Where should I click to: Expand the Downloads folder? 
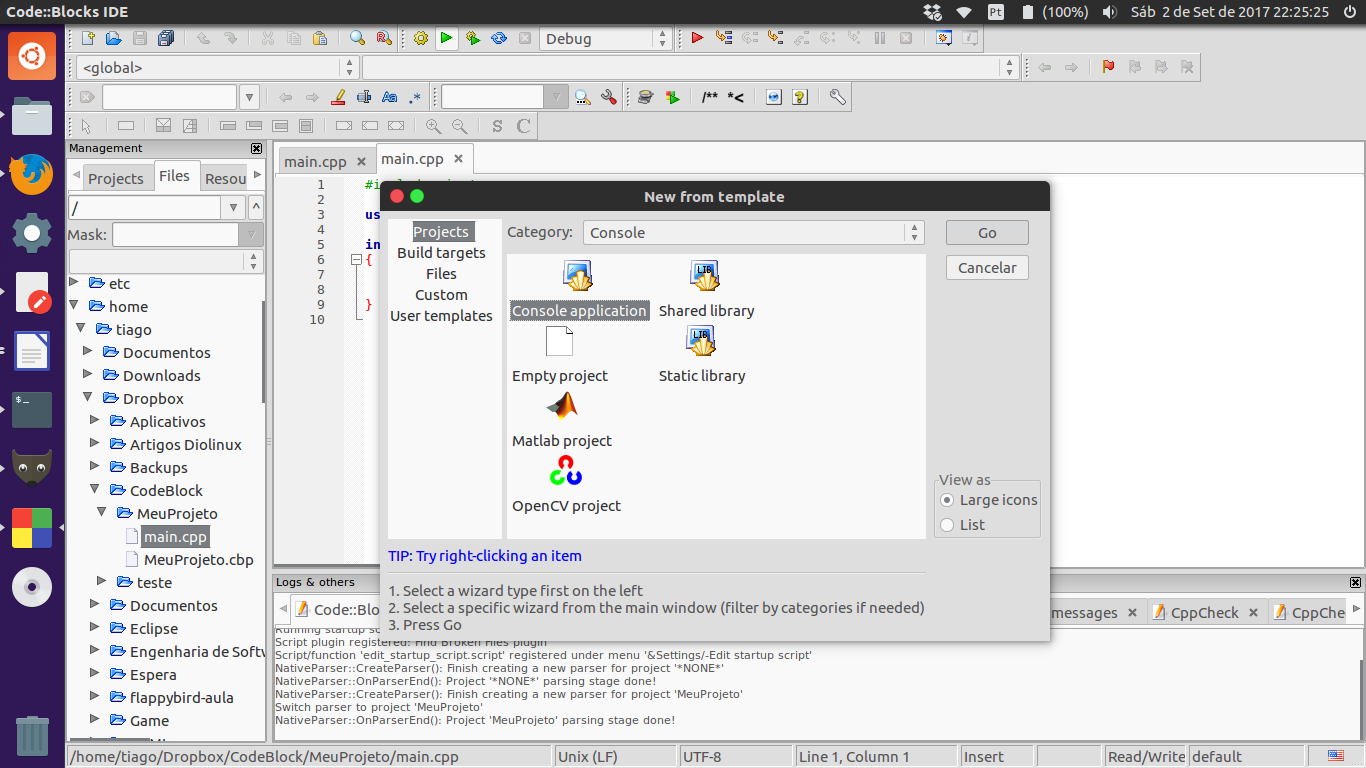click(x=88, y=375)
